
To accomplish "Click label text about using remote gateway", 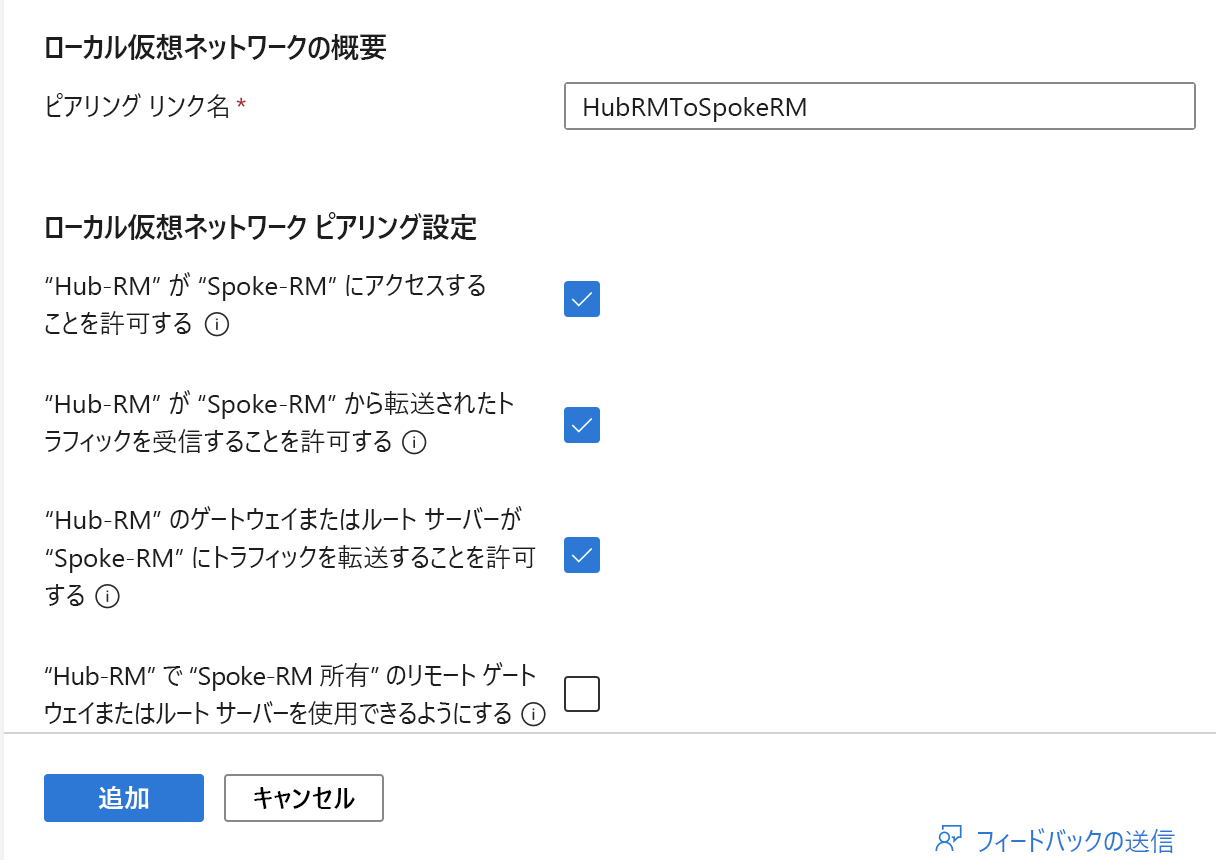I will coord(290,675).
